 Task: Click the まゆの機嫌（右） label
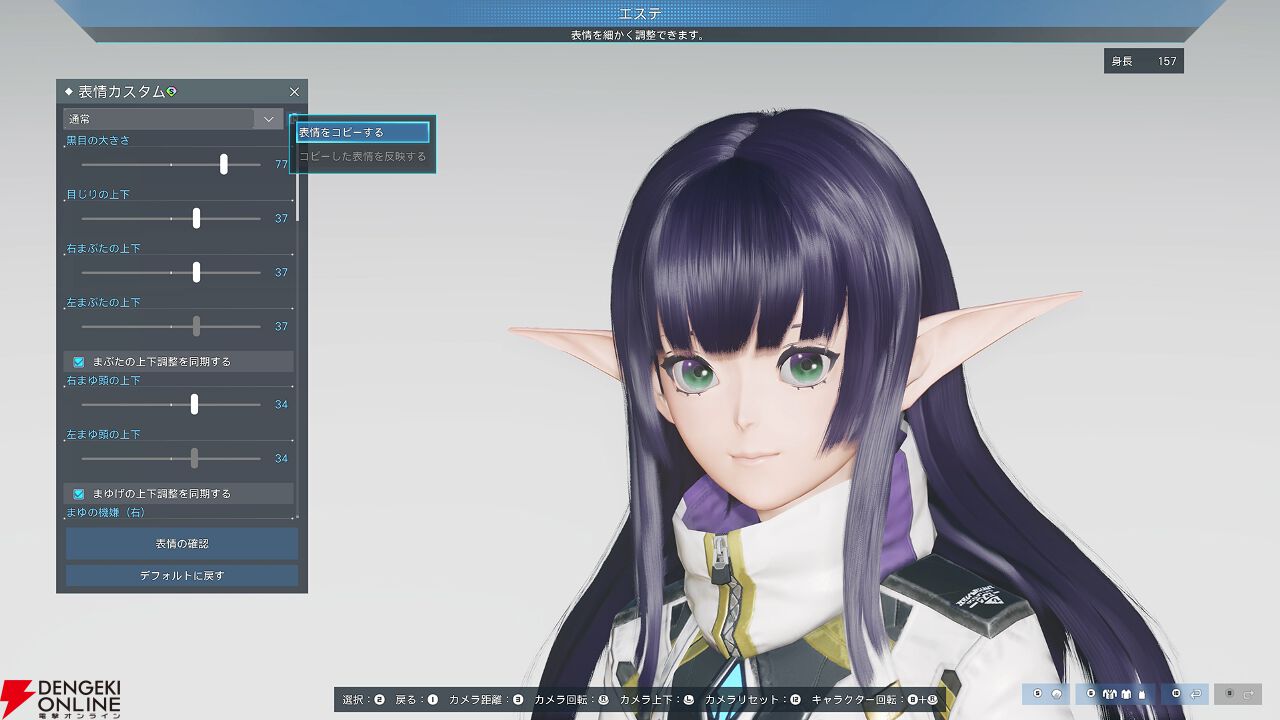106,512
